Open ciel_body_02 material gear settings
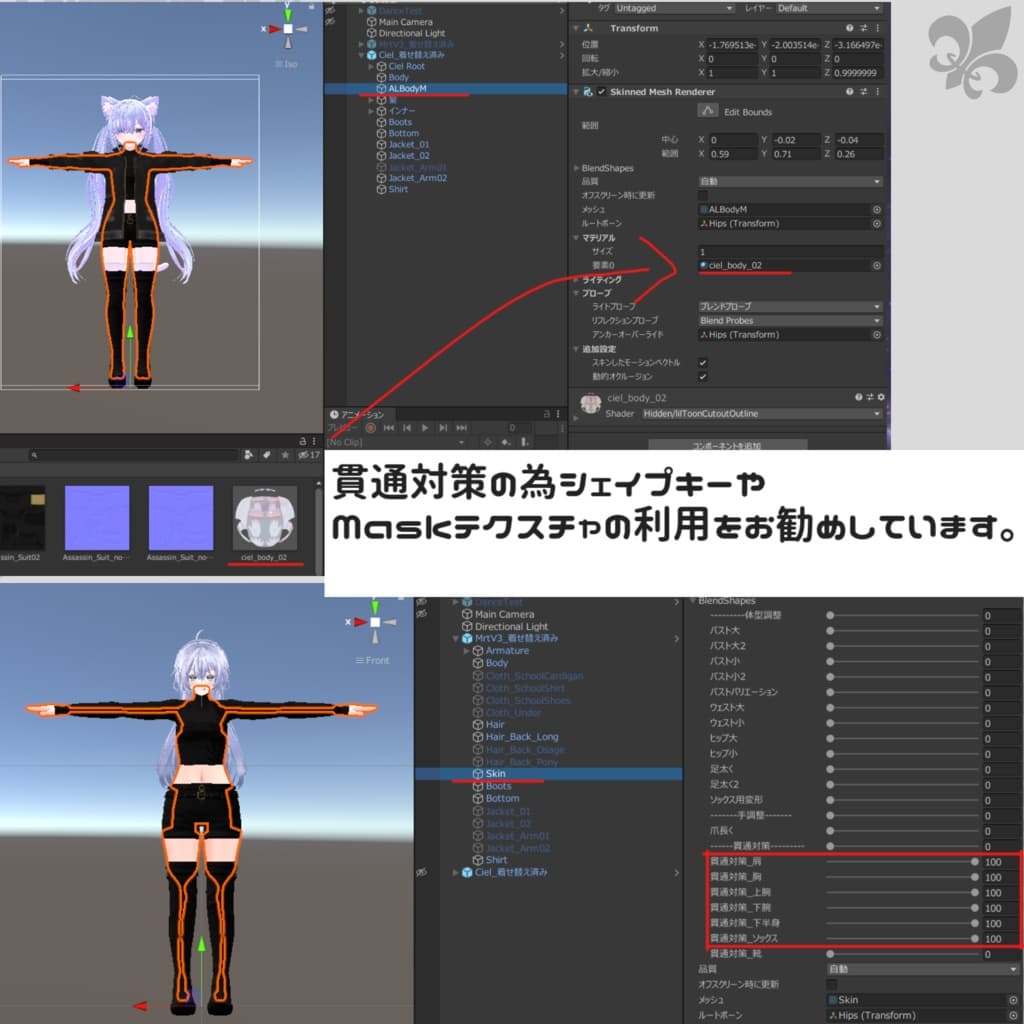 [x=881, y=397]
